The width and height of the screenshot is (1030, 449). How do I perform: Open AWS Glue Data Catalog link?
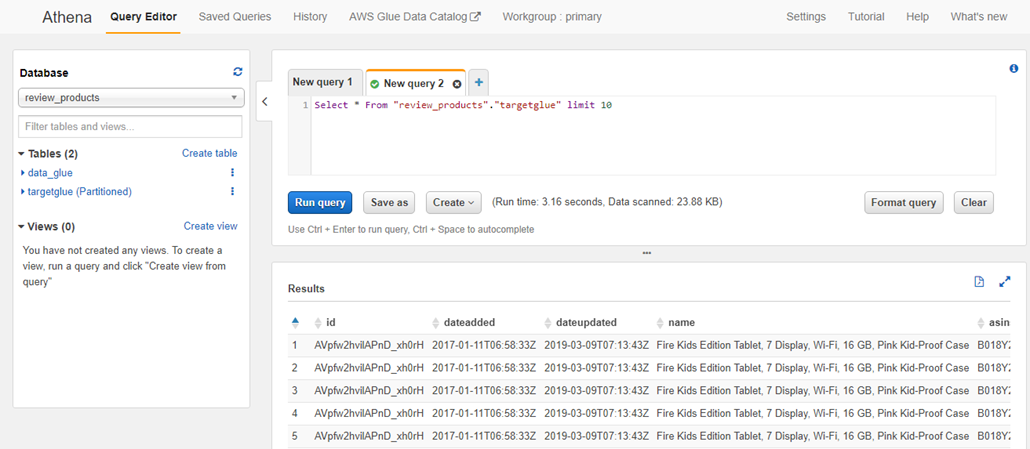click(414, 16)
